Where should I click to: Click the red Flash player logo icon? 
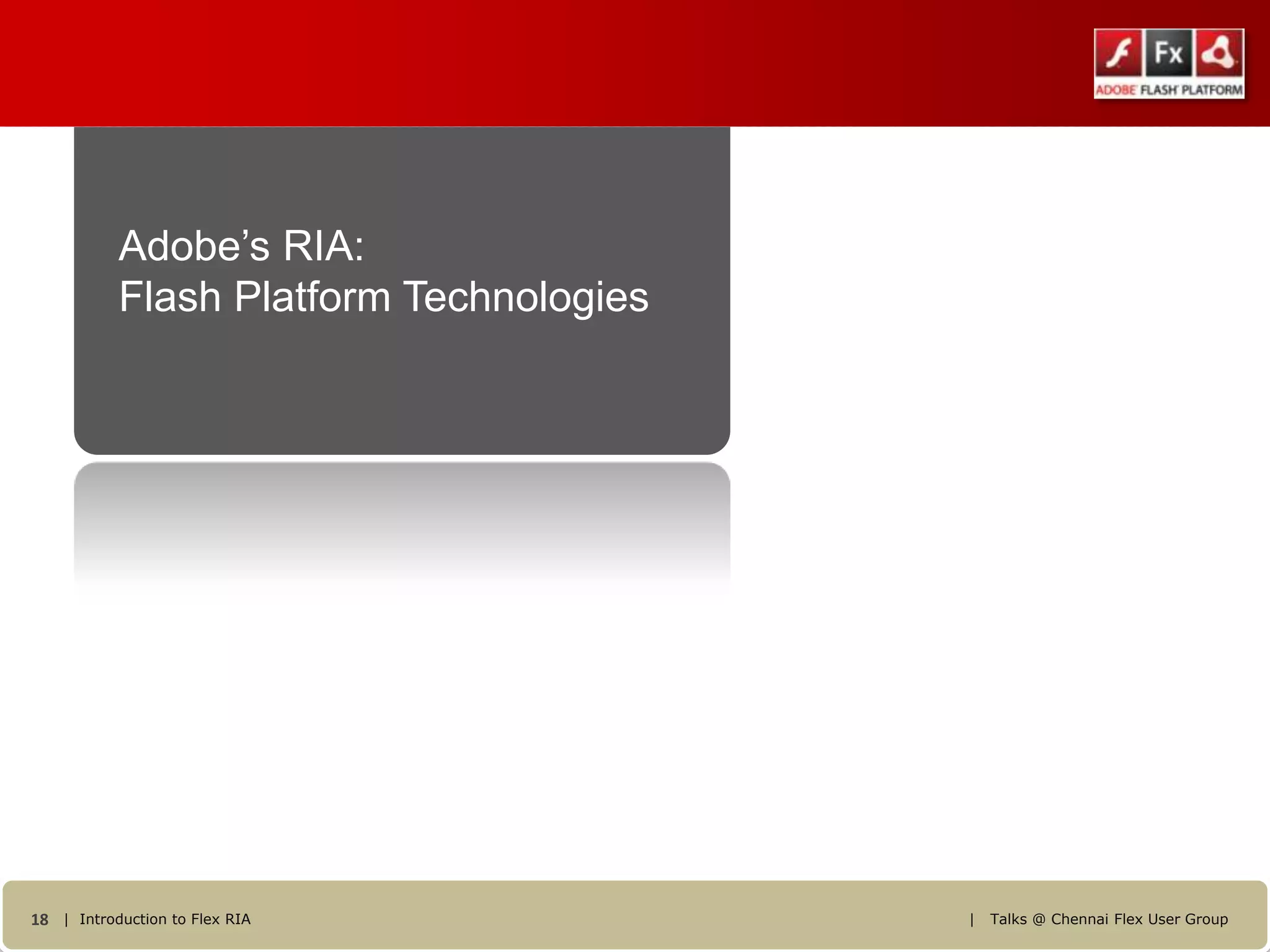point(1118,54)
